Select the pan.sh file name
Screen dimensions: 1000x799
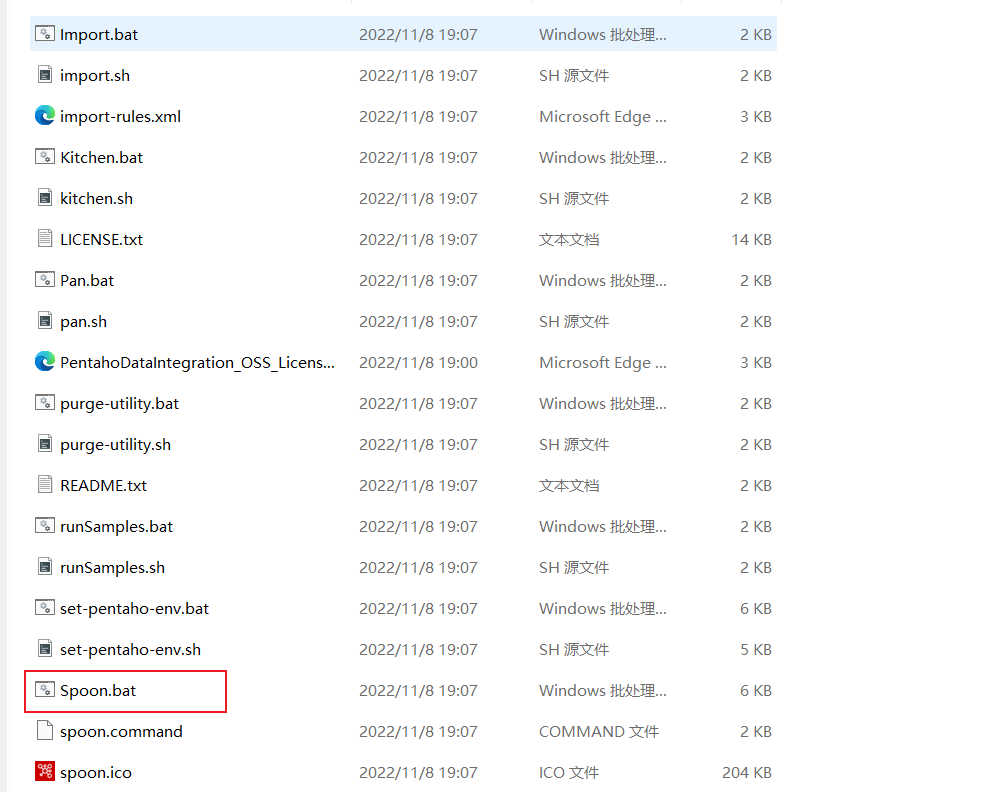tap(84, 321)
